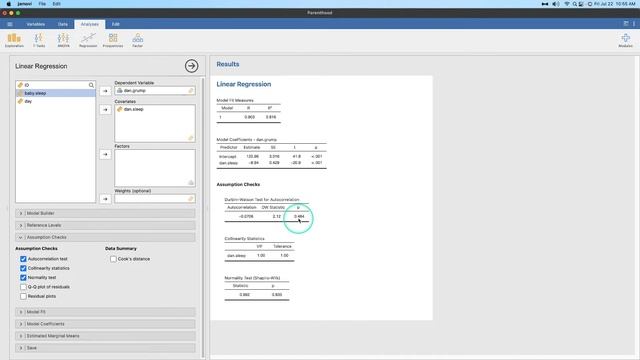The width and height of the screenshot is (640, 360).
Task: Open the Modules library
Action: 625,40
